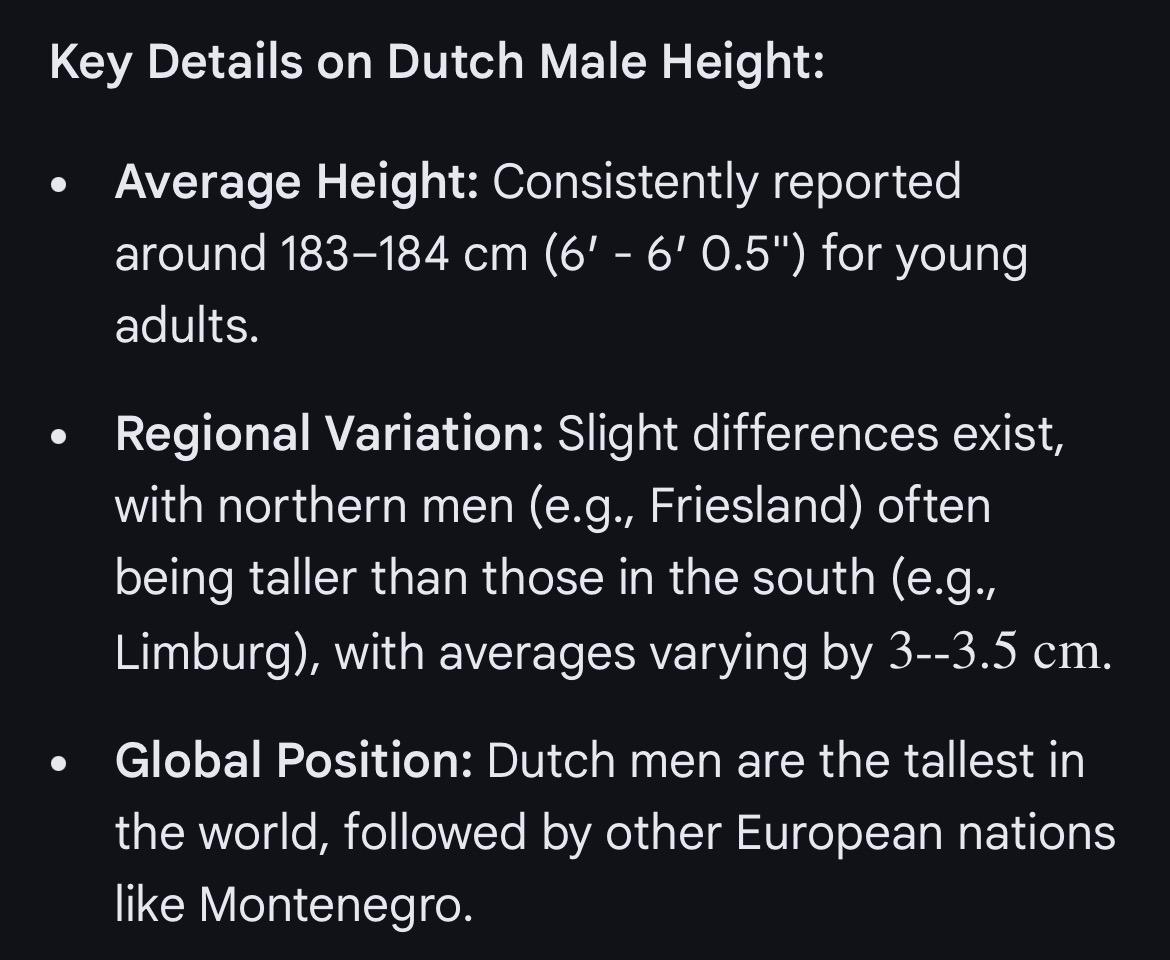Click the word "adults." ending the first bullet
1170x960 pixels.
click(187, 327)
